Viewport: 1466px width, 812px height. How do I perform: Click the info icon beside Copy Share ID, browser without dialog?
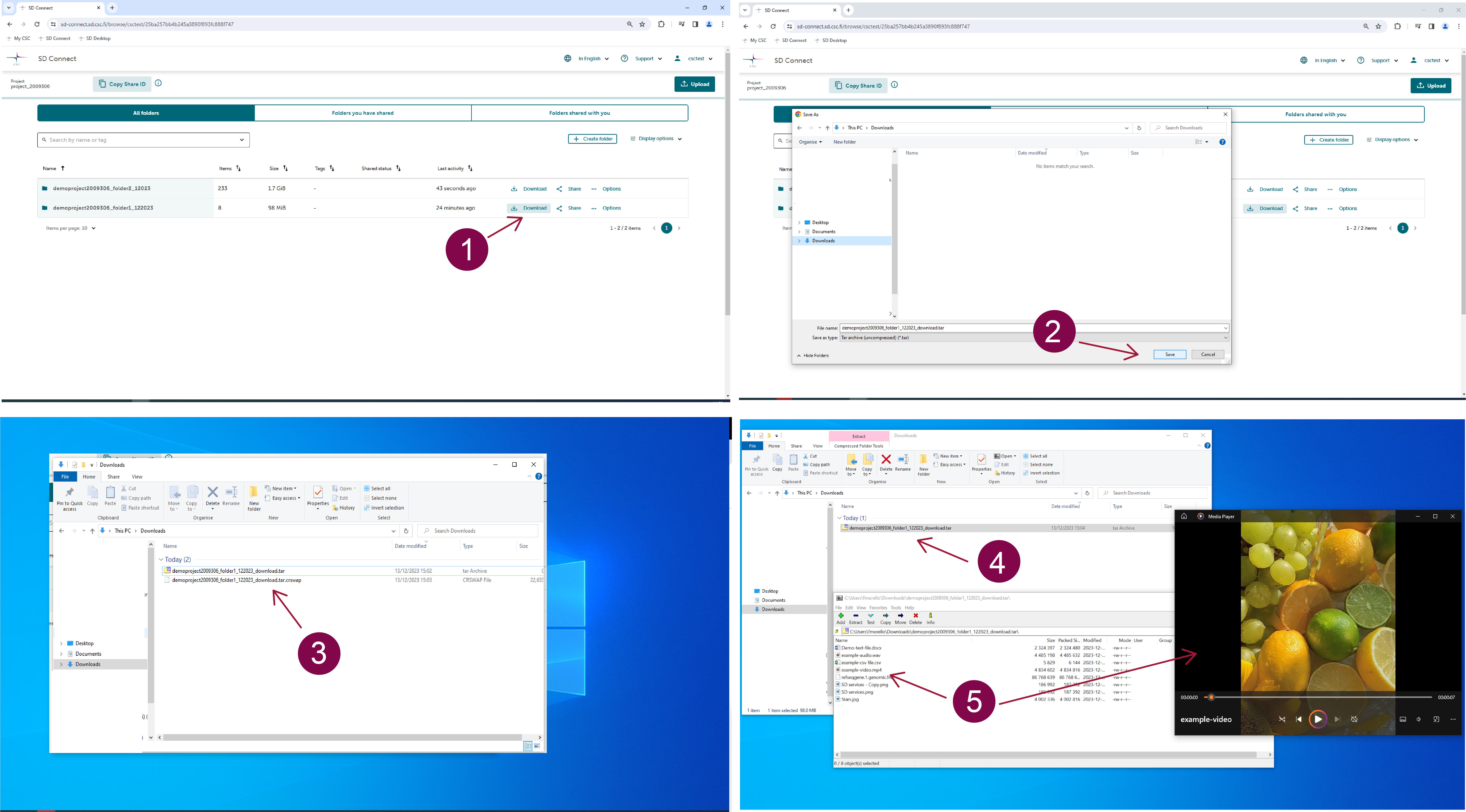click(158, 83)
